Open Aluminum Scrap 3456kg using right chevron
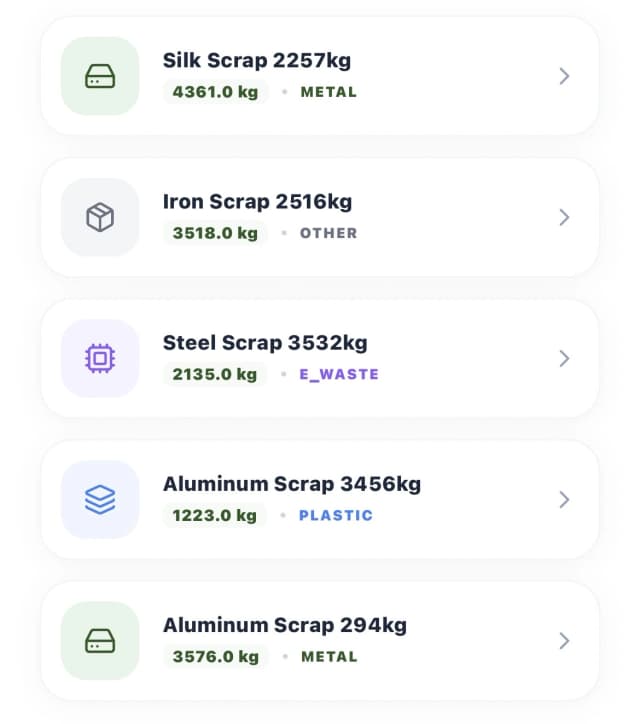The image size is (640, 724). pos(564,499)
